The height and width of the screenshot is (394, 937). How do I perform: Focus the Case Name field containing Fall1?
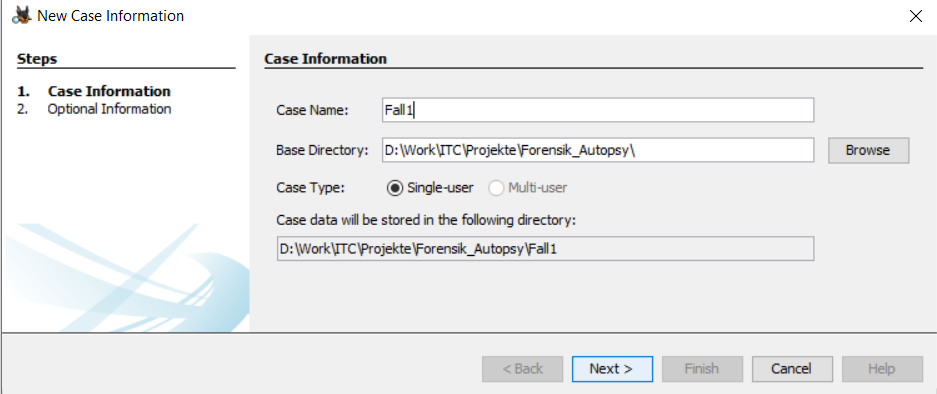598,110
